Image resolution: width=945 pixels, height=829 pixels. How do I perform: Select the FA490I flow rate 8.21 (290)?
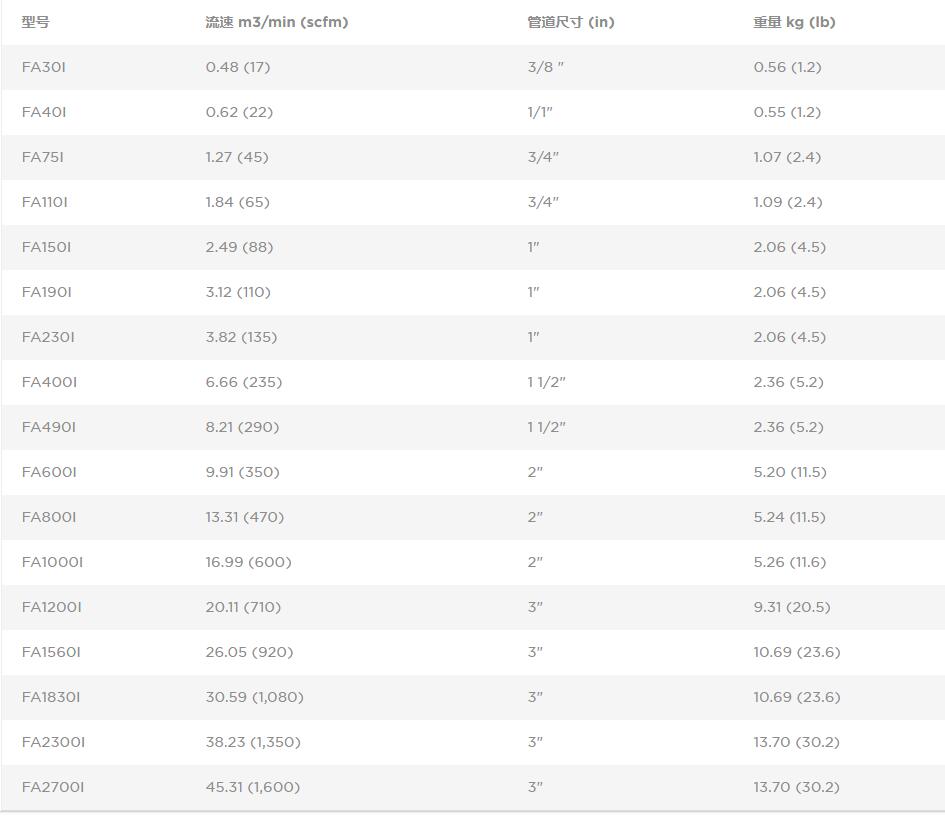click(242, 427)
